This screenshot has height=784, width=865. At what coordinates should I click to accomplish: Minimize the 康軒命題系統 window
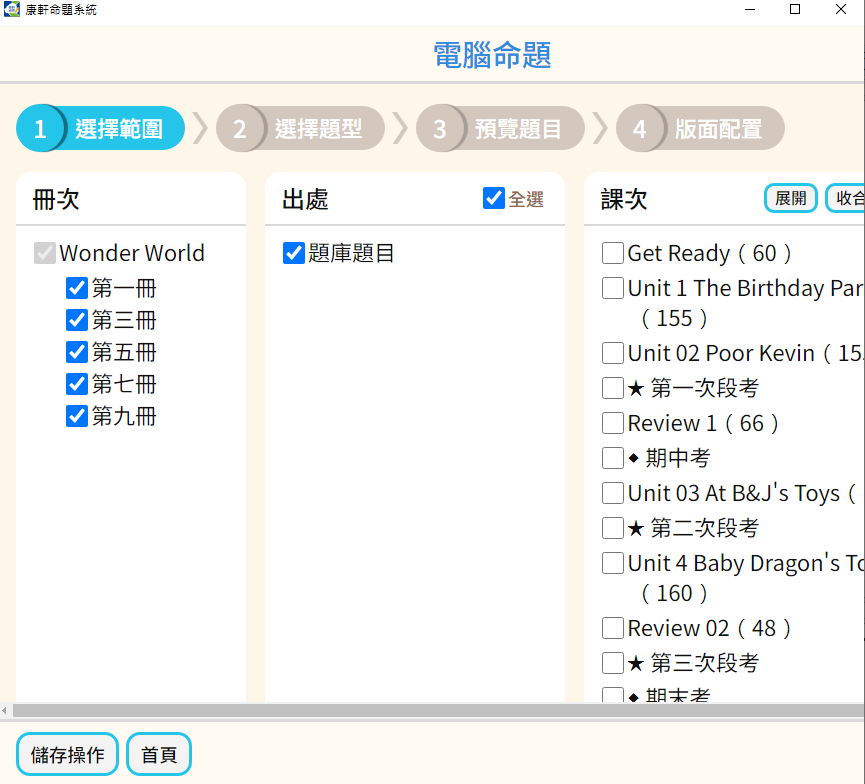tap(750, 9)
